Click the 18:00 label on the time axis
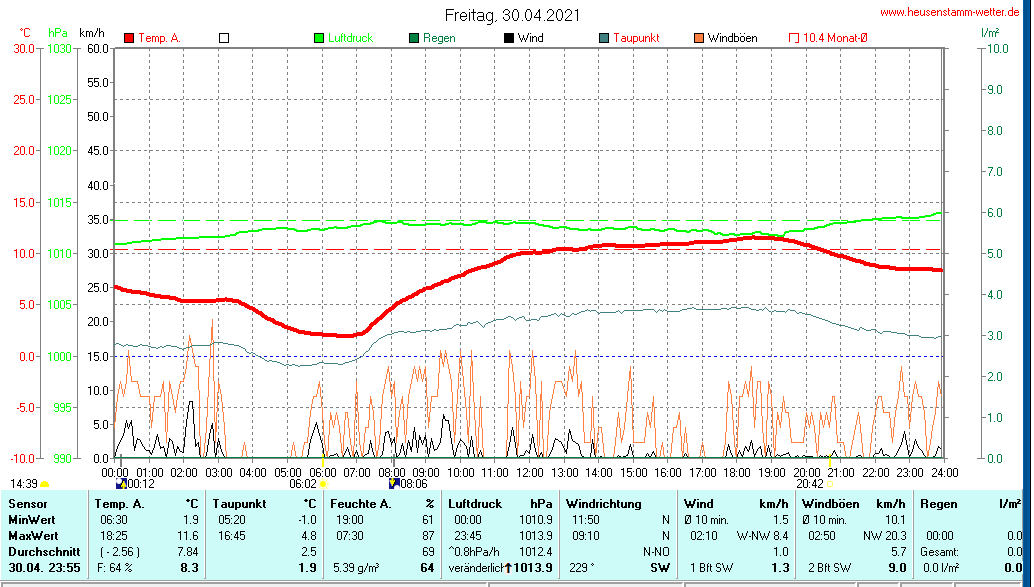Screen dimensions: 1034x587 (737, 473)
